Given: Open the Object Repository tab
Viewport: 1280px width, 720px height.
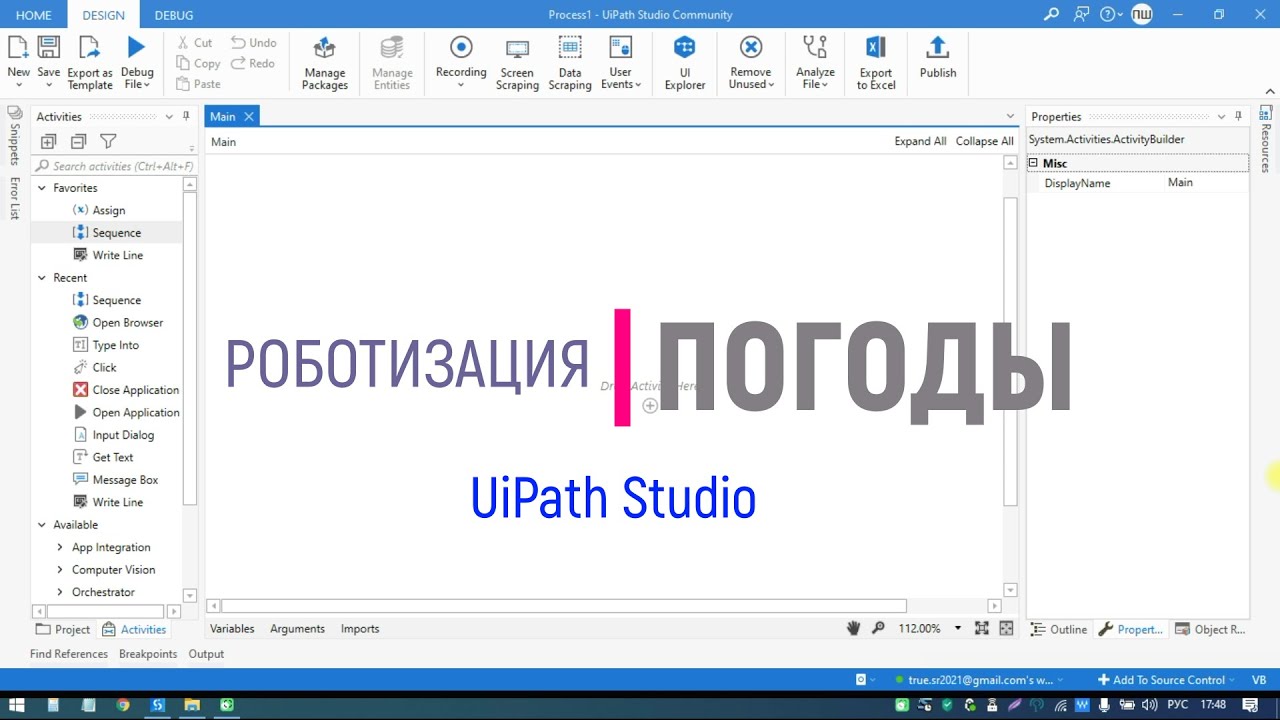Looking at the screenshot, I should 1210,629.
